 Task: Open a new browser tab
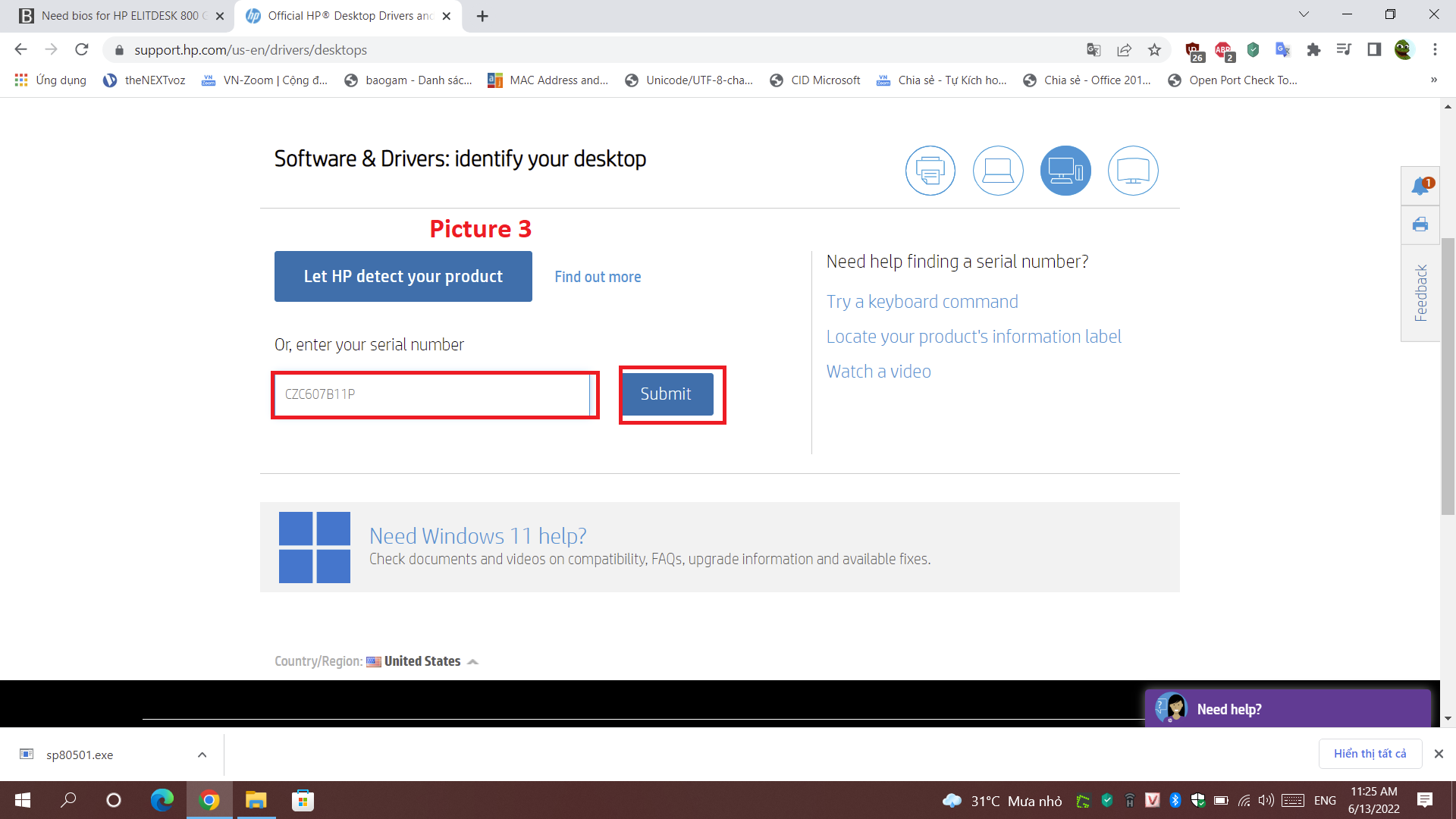[x=482, y=16]
